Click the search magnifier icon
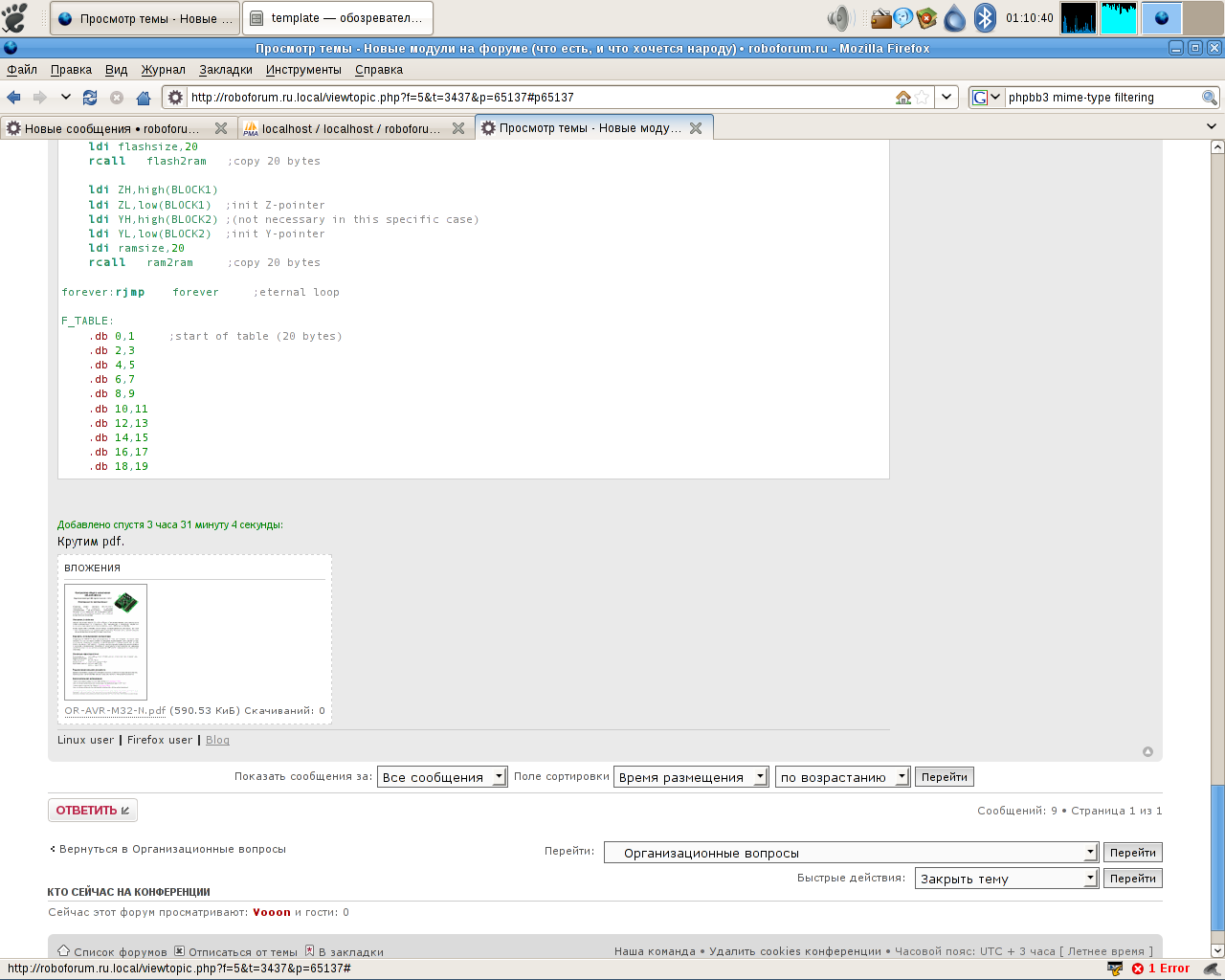Viewport: 1225px width, 980px height. coord(1209,98)
